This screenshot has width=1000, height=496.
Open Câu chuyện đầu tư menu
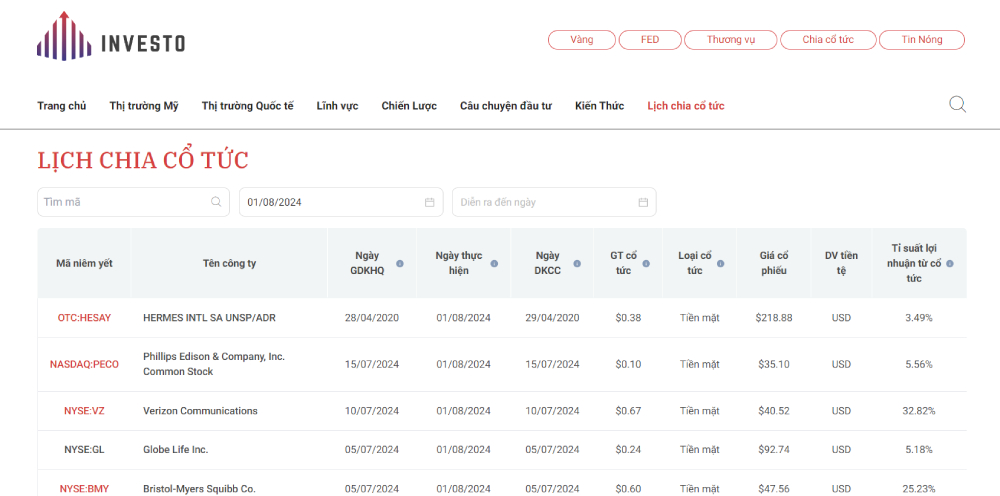click(506, 106)
